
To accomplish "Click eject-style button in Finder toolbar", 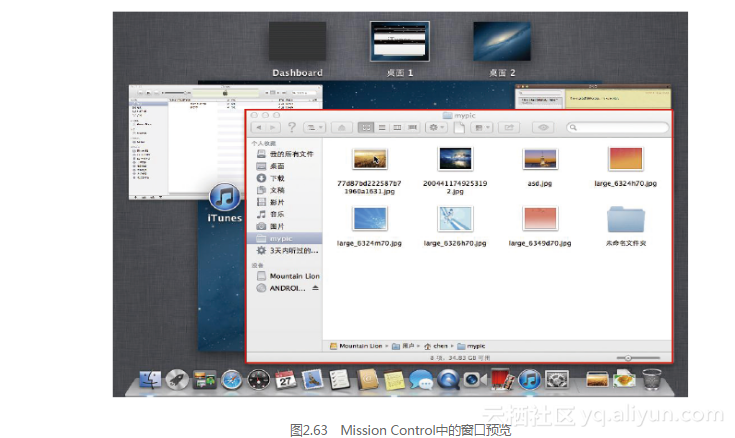I will tap(342, 127).
